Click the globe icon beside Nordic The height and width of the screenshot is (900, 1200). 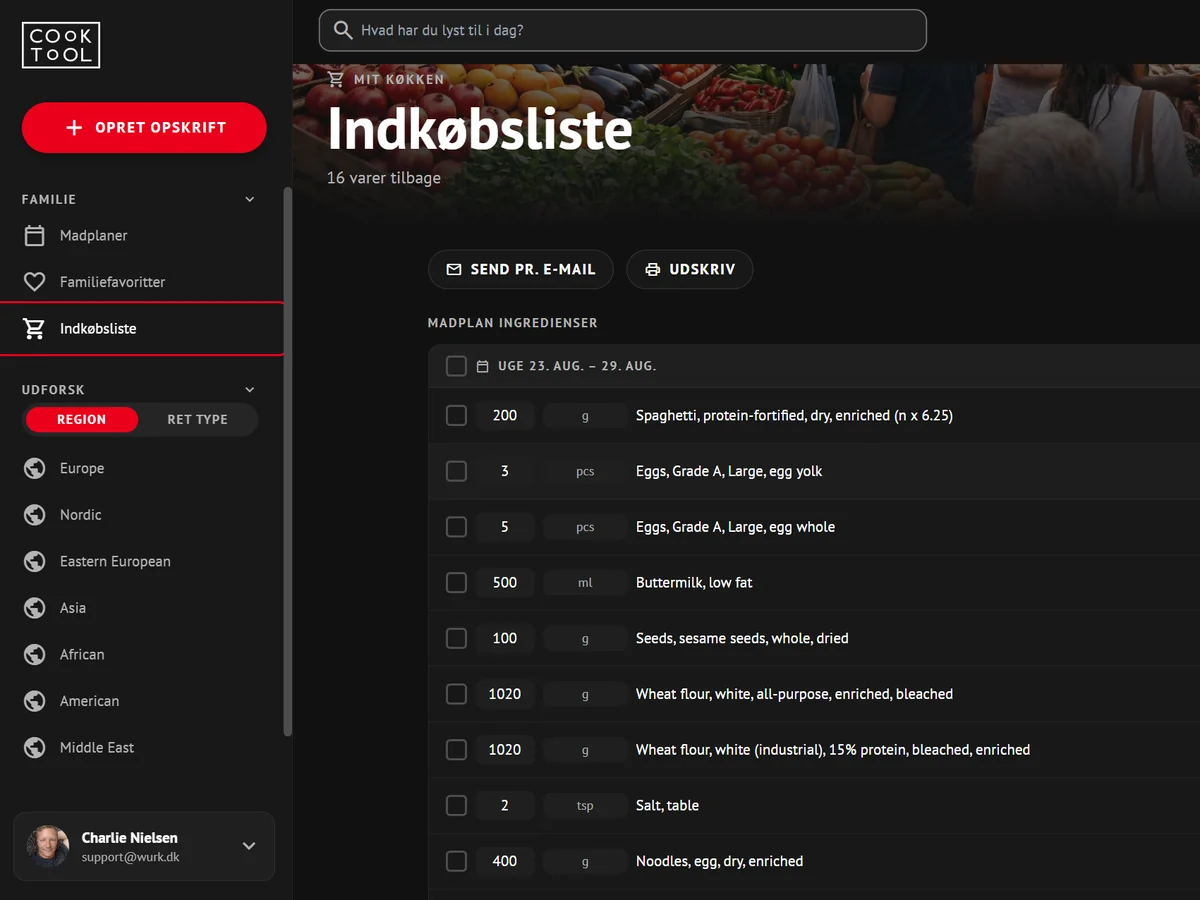click(x=35, y=515)
